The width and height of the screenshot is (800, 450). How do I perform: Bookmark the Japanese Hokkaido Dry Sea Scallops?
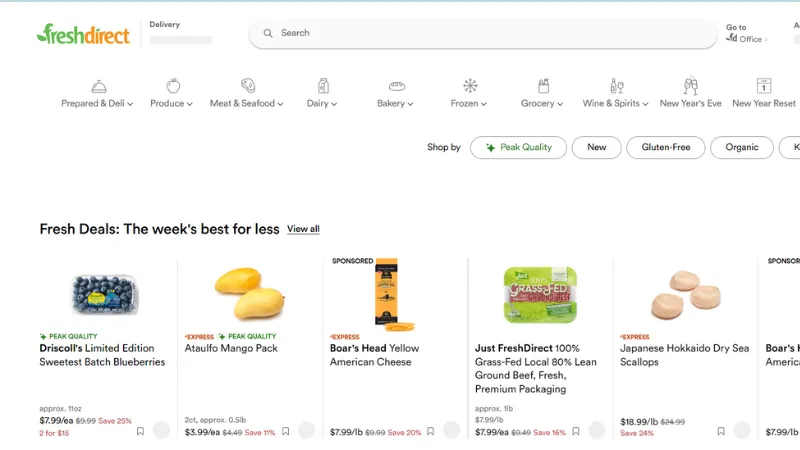pyautogui.click(x=721, y=432)
